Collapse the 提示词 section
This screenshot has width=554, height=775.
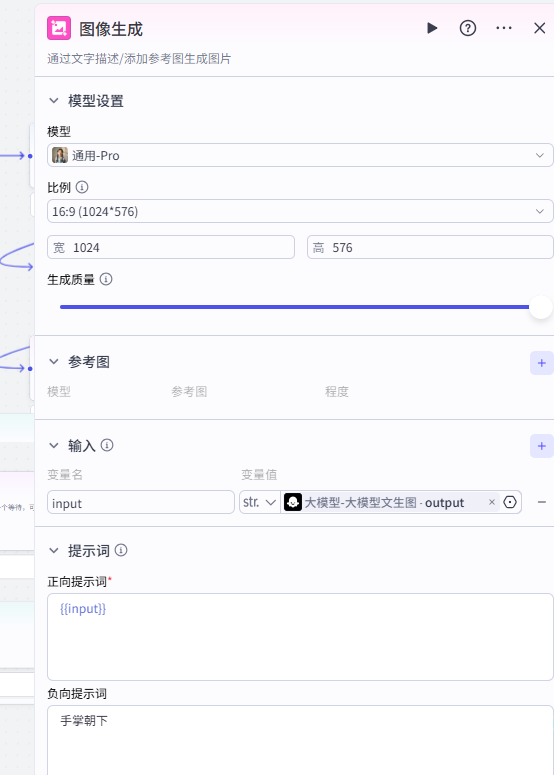coord(54,551)
